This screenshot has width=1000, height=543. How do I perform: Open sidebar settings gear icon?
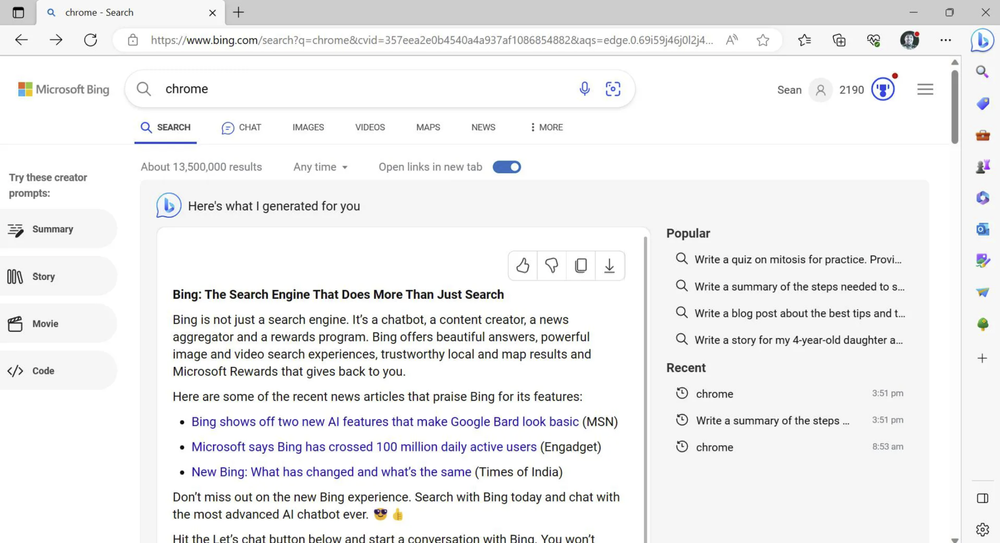point(982,529)
